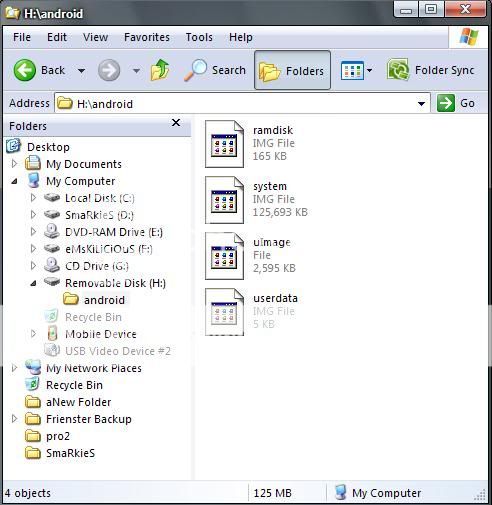Select Removable Disk (H:)
Viewport: 492px width, 505px height.
tap(115, 283)
